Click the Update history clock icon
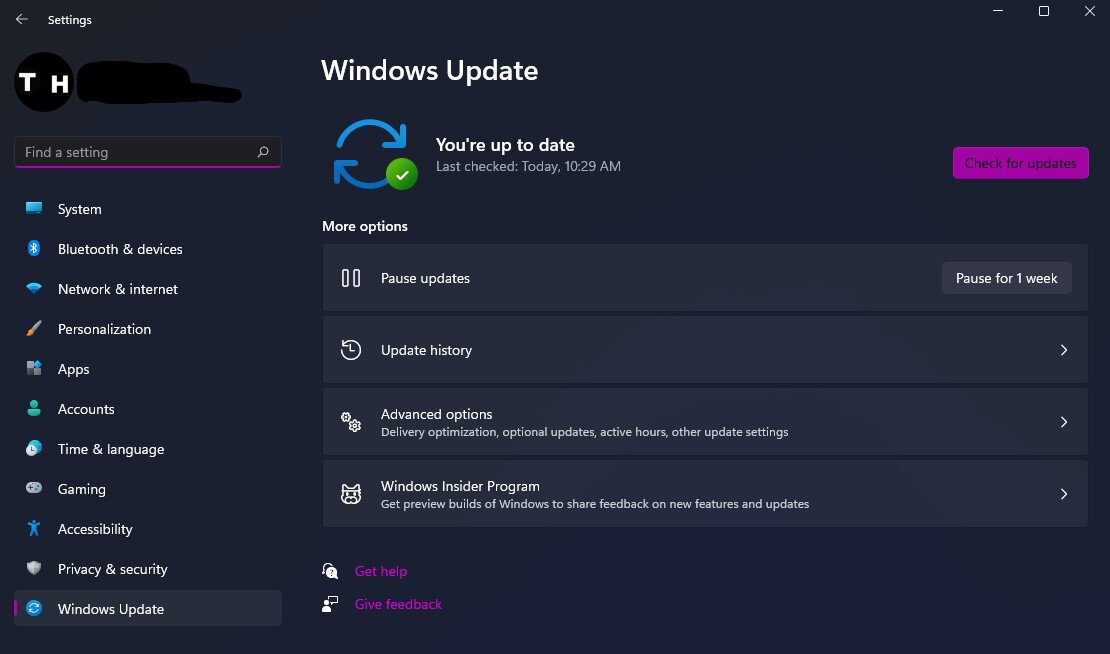 (351, 350)
